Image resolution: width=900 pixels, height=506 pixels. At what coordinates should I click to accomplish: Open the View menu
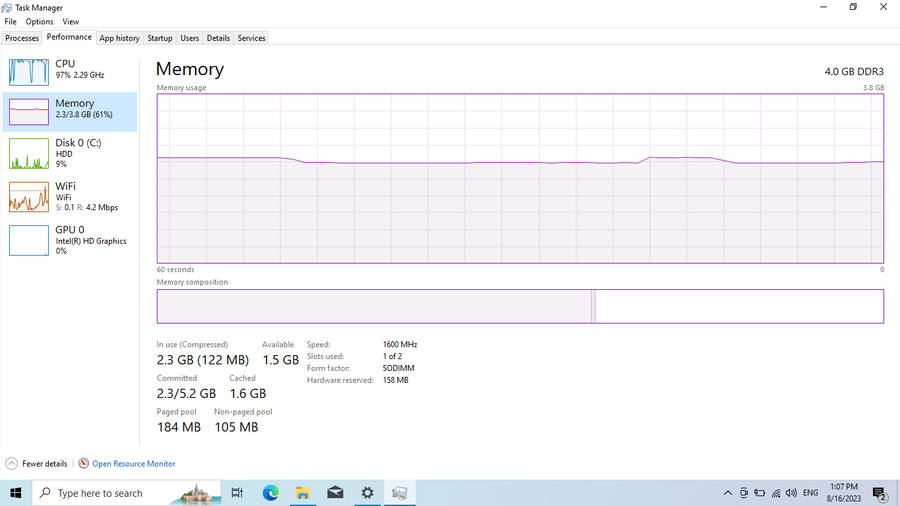[71, 21]
